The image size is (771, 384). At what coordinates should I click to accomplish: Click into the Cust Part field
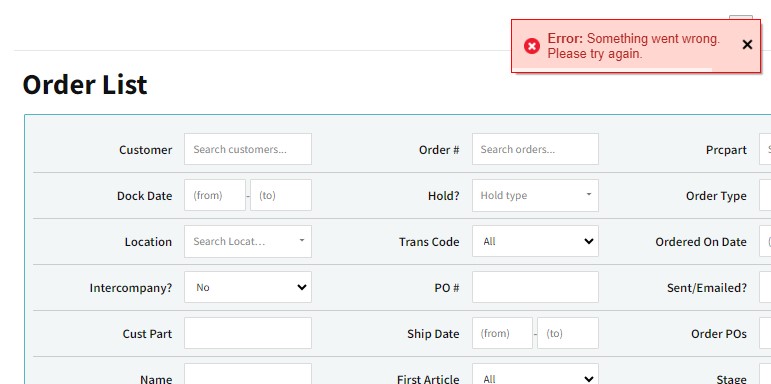point(248,333)
